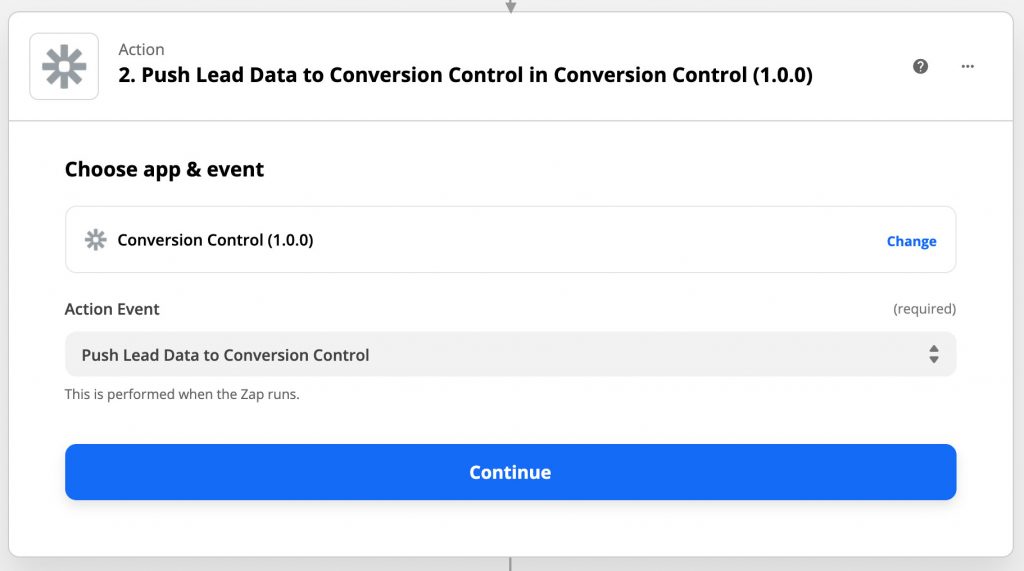1024x571 pixels.
Task: Select the "Push Lead Data to Conversion Control" value
Action: point(226,355)
